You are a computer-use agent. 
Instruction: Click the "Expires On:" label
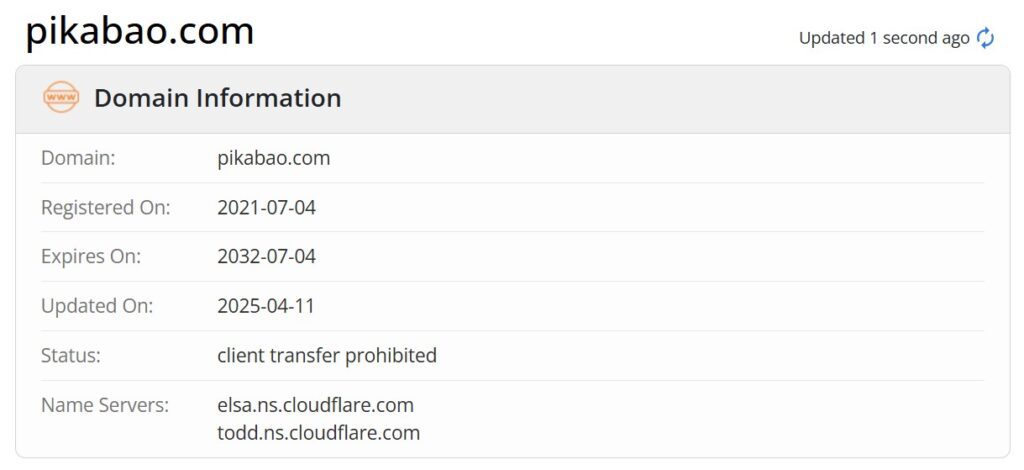(x=91, y=257)
